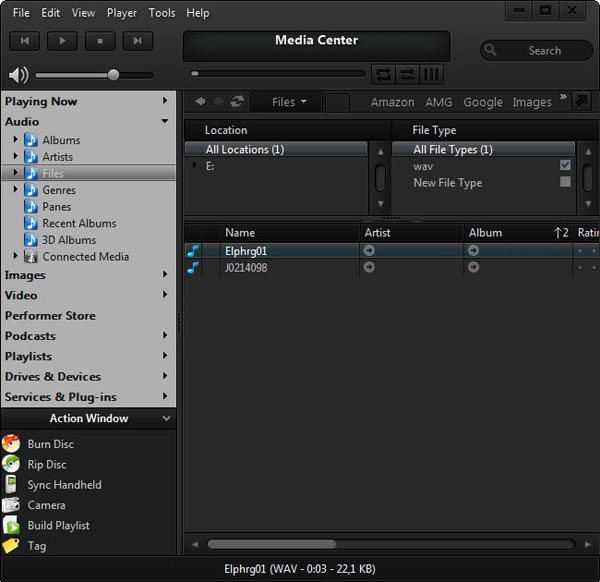Select the All Locations (1) entry
Screen dimensions: 600x582
[x=276, y=149]
